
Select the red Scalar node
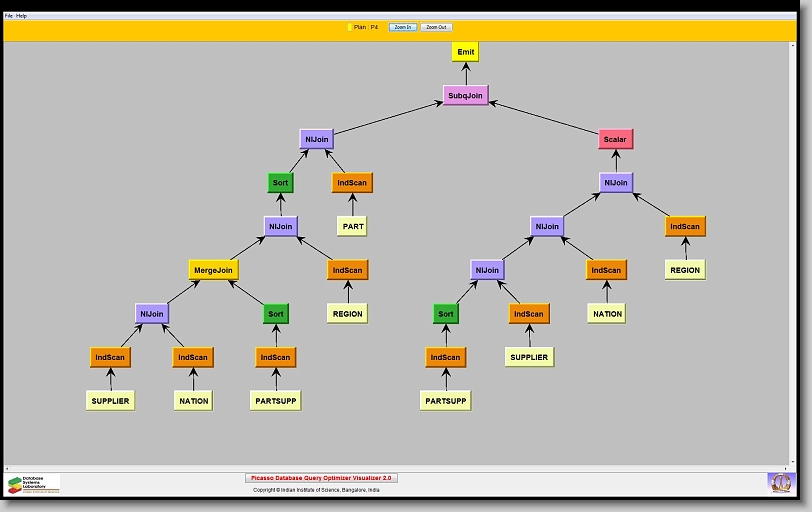pyautogui.click(x=615, y=140)
